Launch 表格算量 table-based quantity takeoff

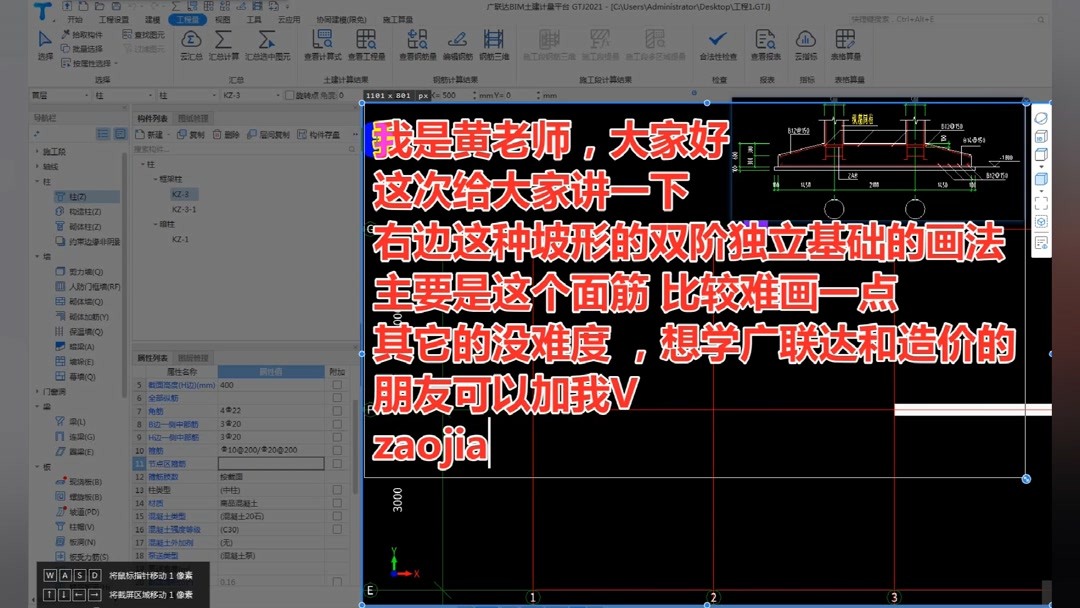845,45
